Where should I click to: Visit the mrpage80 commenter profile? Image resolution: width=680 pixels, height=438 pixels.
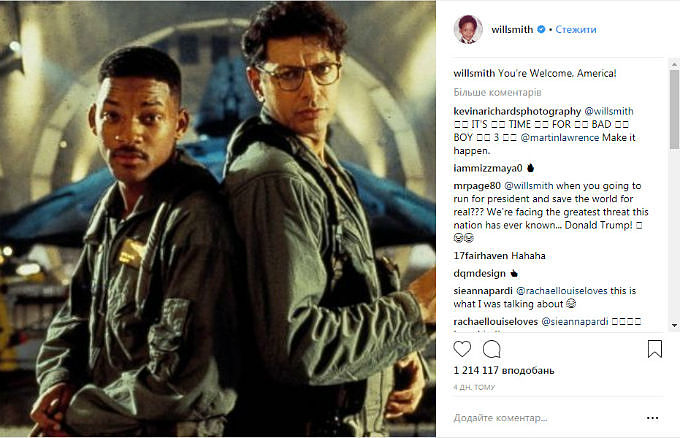click(477, 186)
